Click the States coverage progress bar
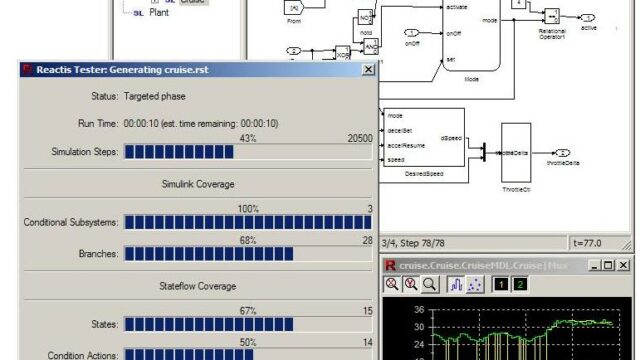Screen dimensions: 640x360 (248, 324)
